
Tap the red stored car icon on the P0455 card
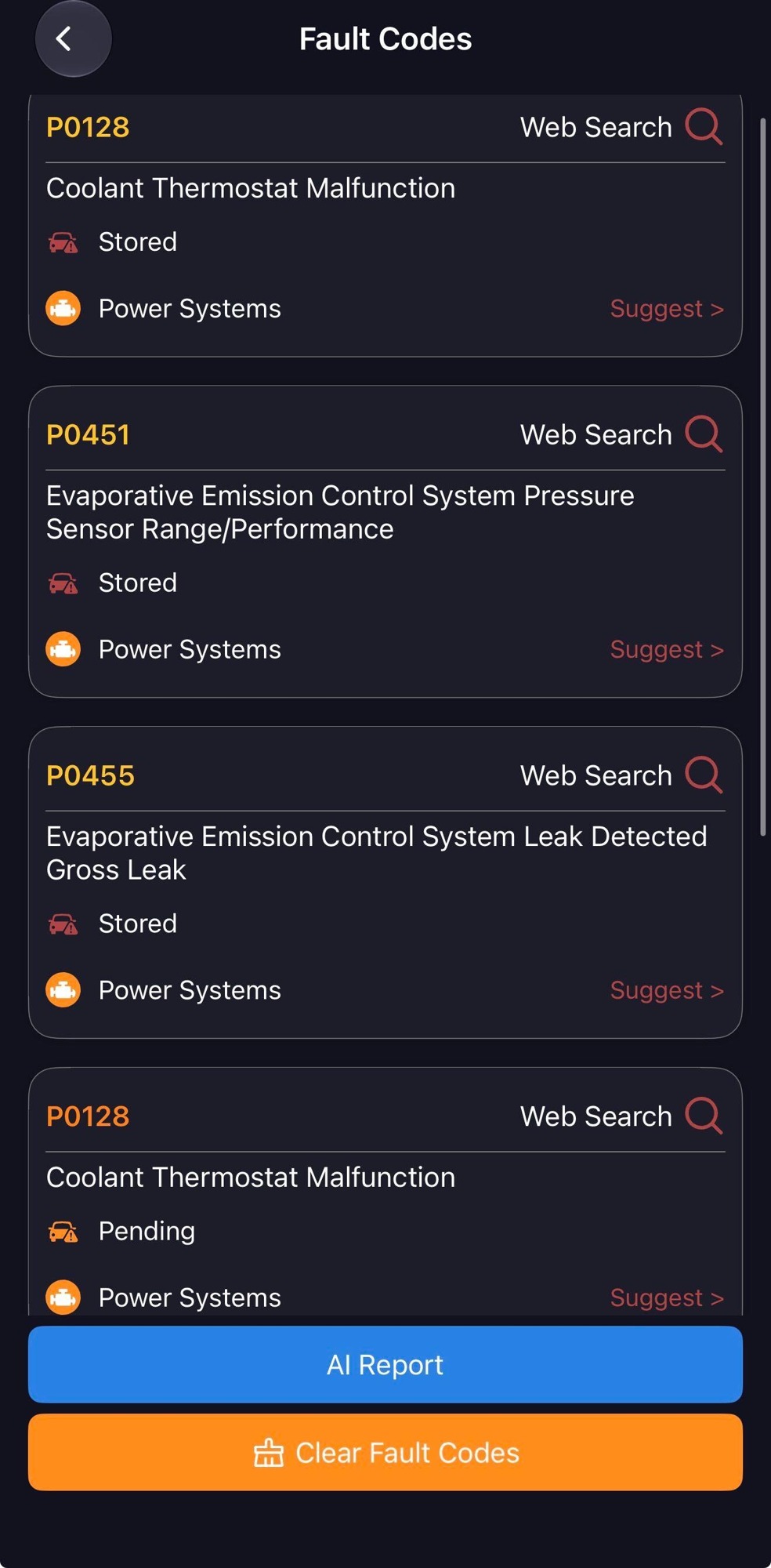click(x=63, y=924)
